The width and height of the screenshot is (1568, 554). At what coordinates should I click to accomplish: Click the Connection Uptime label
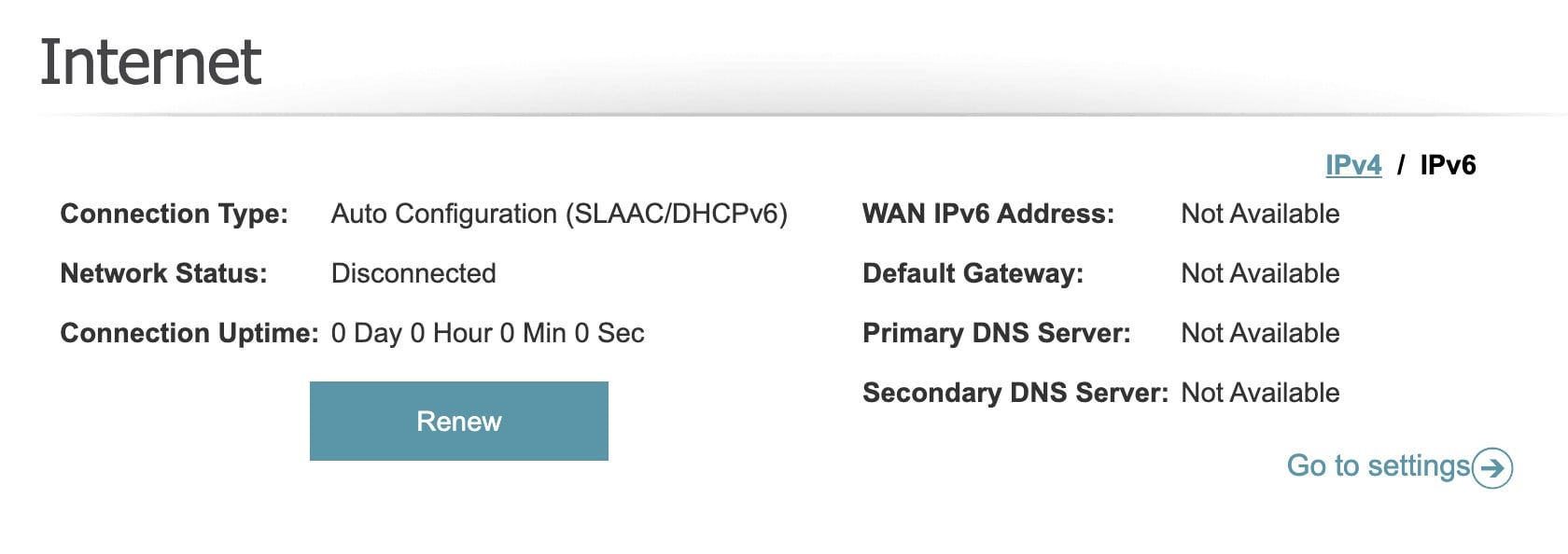pos(189,333)
